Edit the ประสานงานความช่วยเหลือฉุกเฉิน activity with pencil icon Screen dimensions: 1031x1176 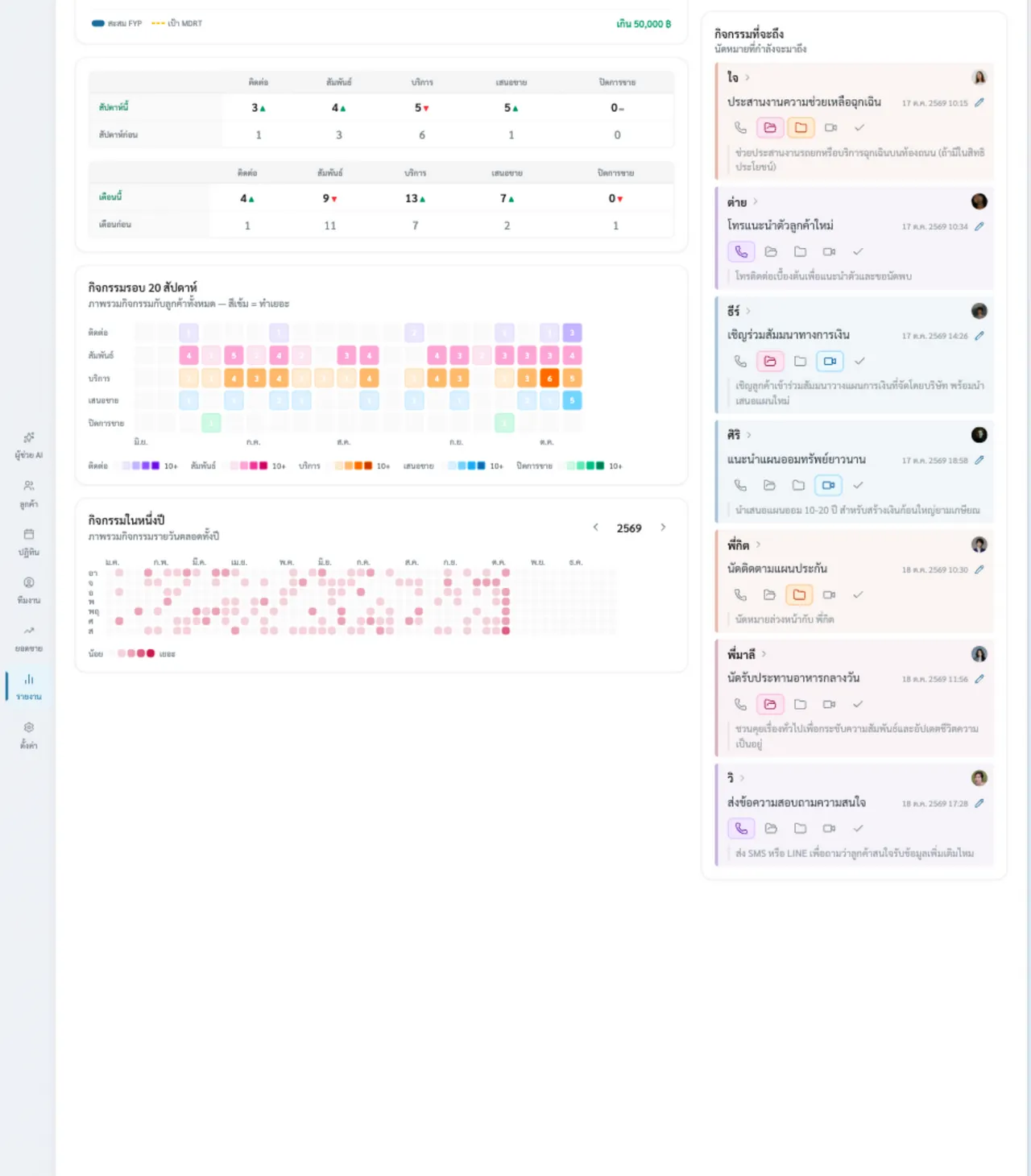pyautogui.click(x=979, y=103)
